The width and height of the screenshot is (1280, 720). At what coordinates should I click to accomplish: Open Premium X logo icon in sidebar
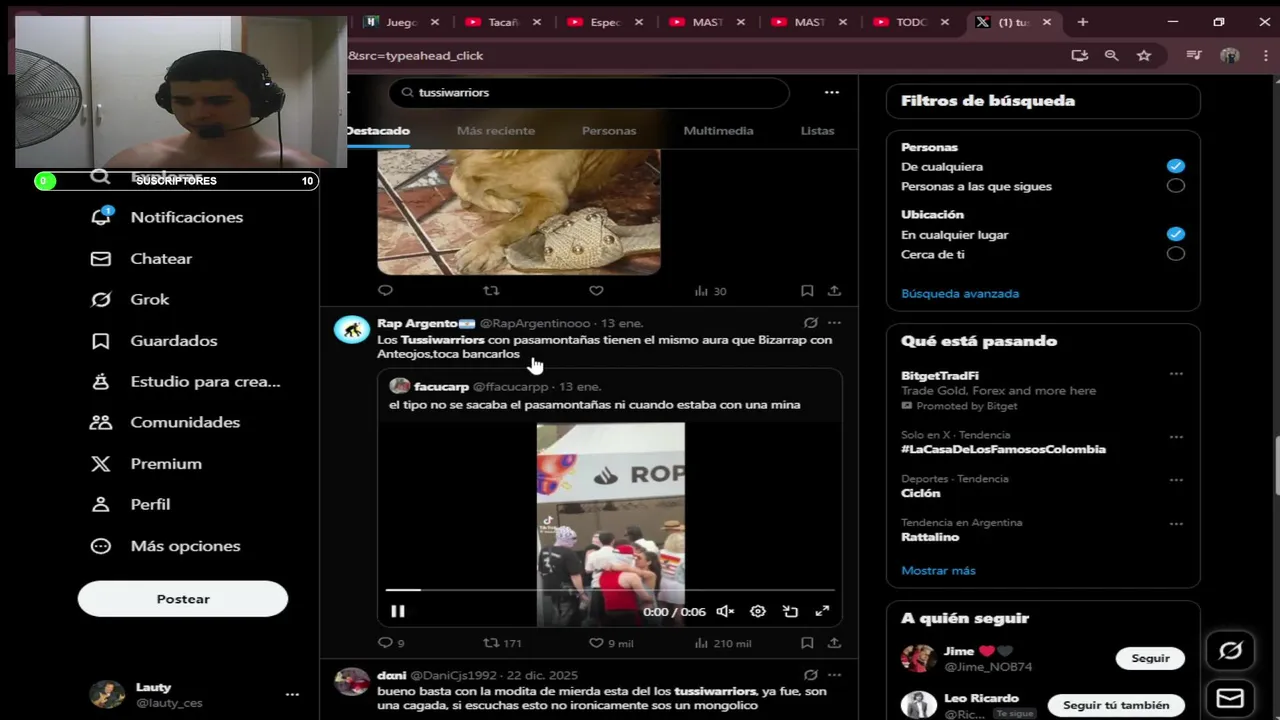tap(101, 463)
